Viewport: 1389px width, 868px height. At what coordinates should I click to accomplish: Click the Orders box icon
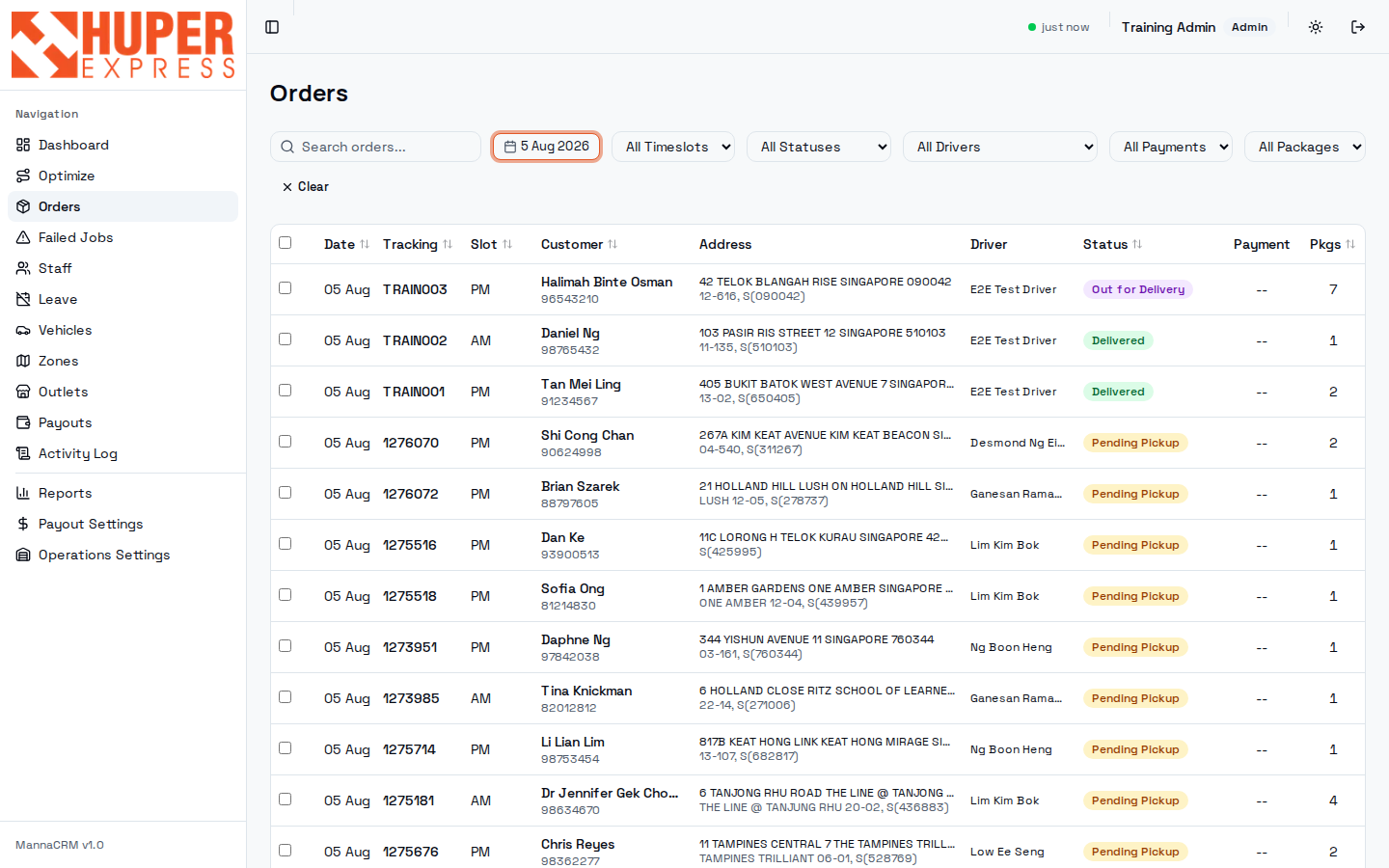(x=23, y=206)
